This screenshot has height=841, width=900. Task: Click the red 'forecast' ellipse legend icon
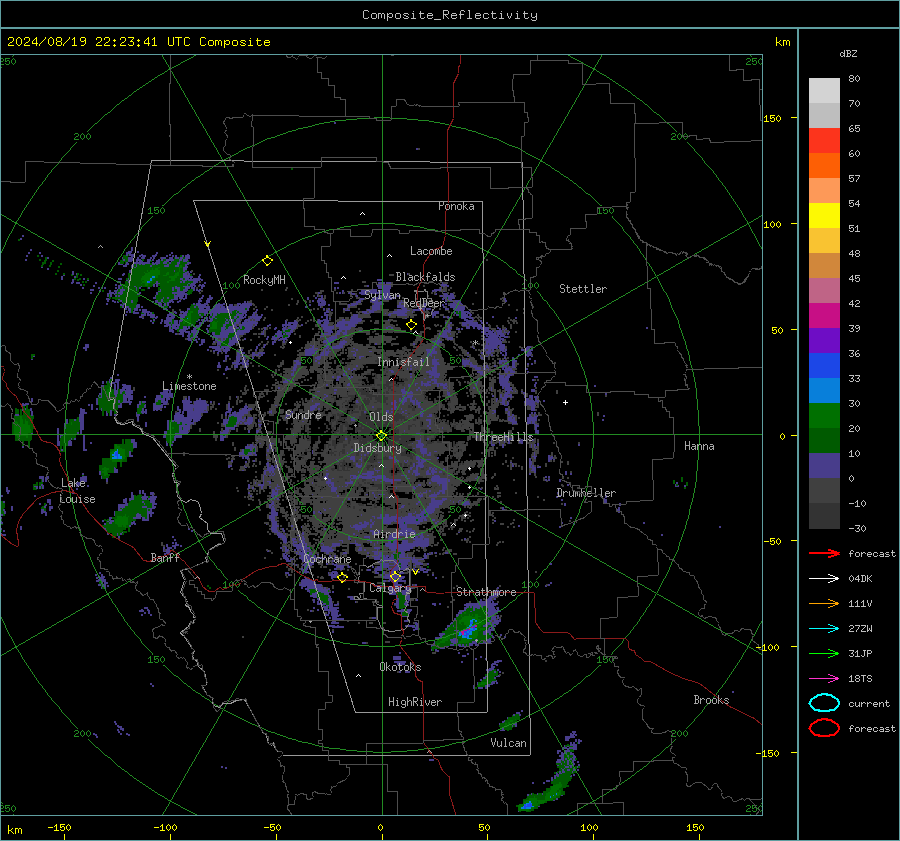(x=824, y=728)
